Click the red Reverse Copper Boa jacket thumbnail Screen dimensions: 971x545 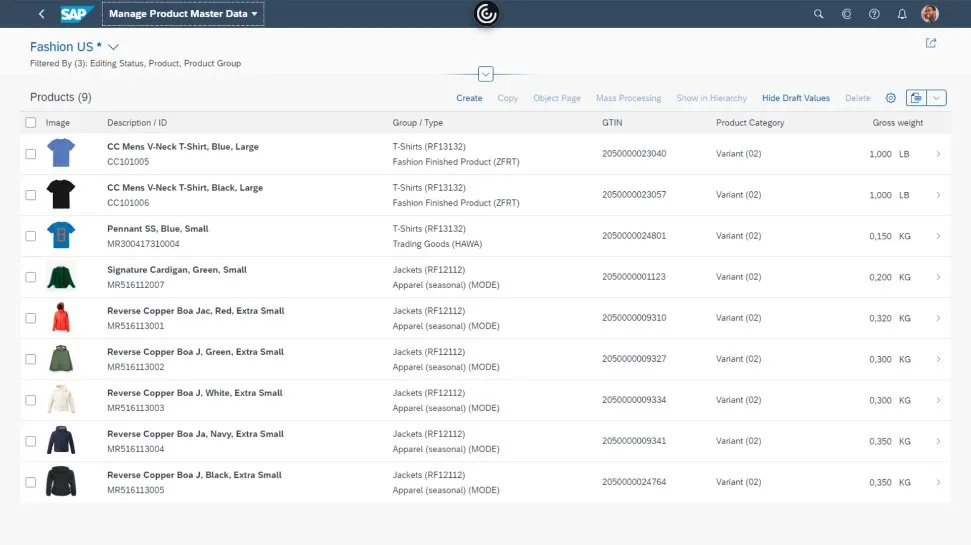point(61,318)
